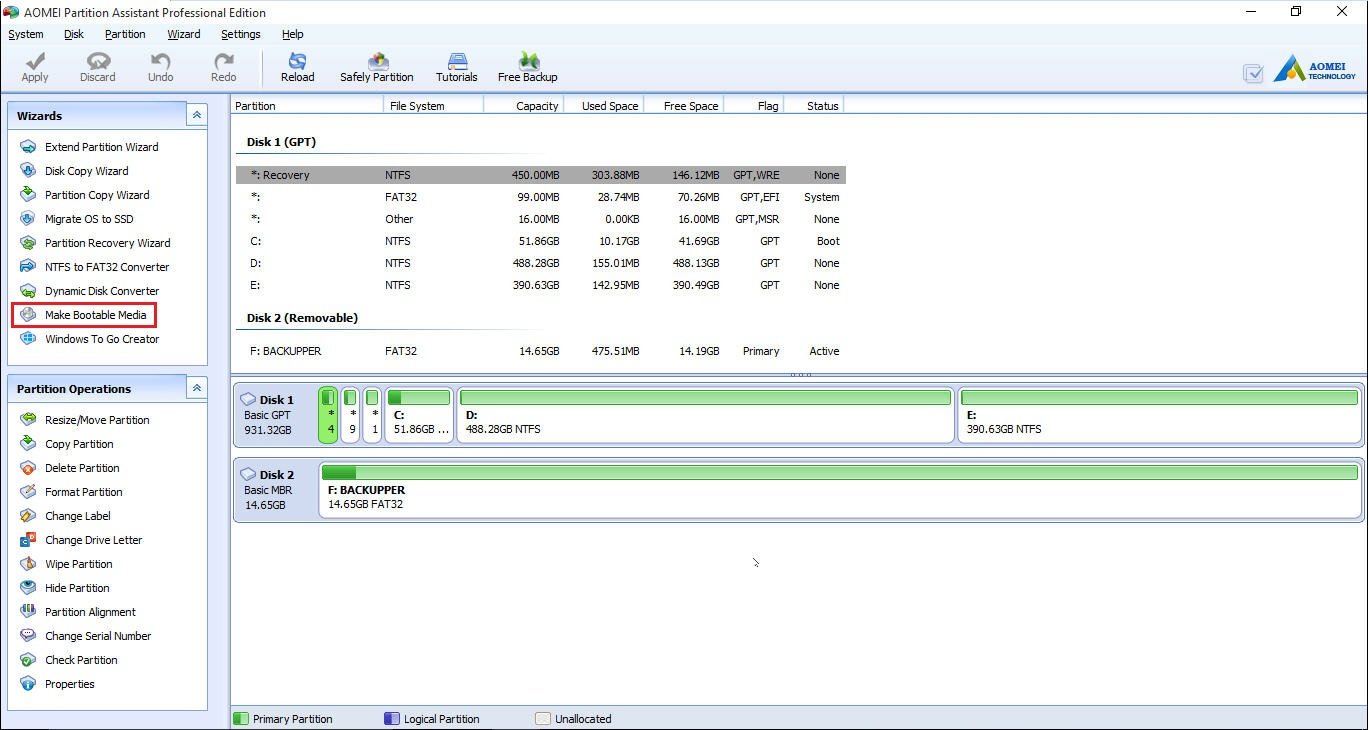Select the C: partition row in the list

coord(540,241)
